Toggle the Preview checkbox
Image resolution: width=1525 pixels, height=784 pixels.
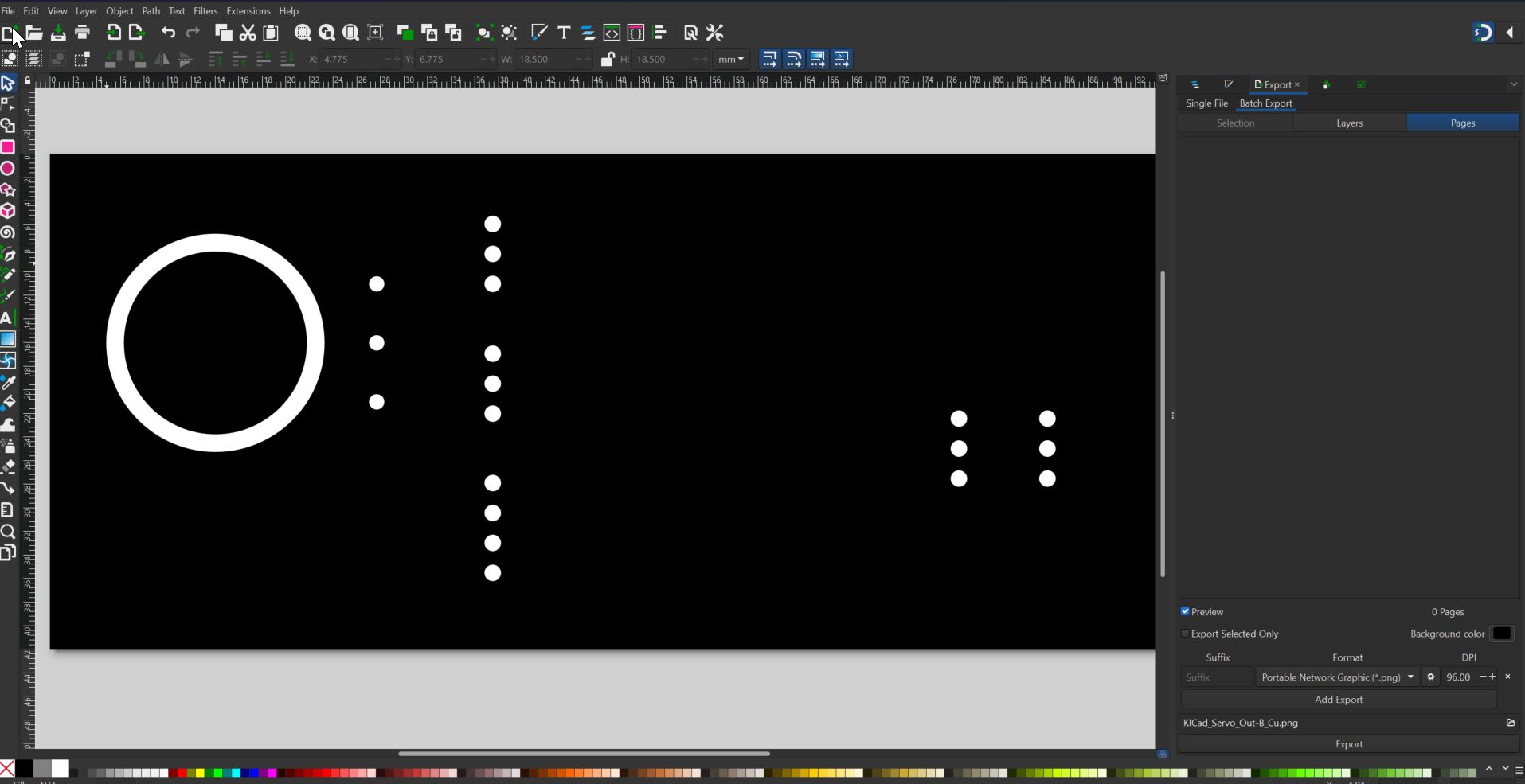(x=1186, y=611)
